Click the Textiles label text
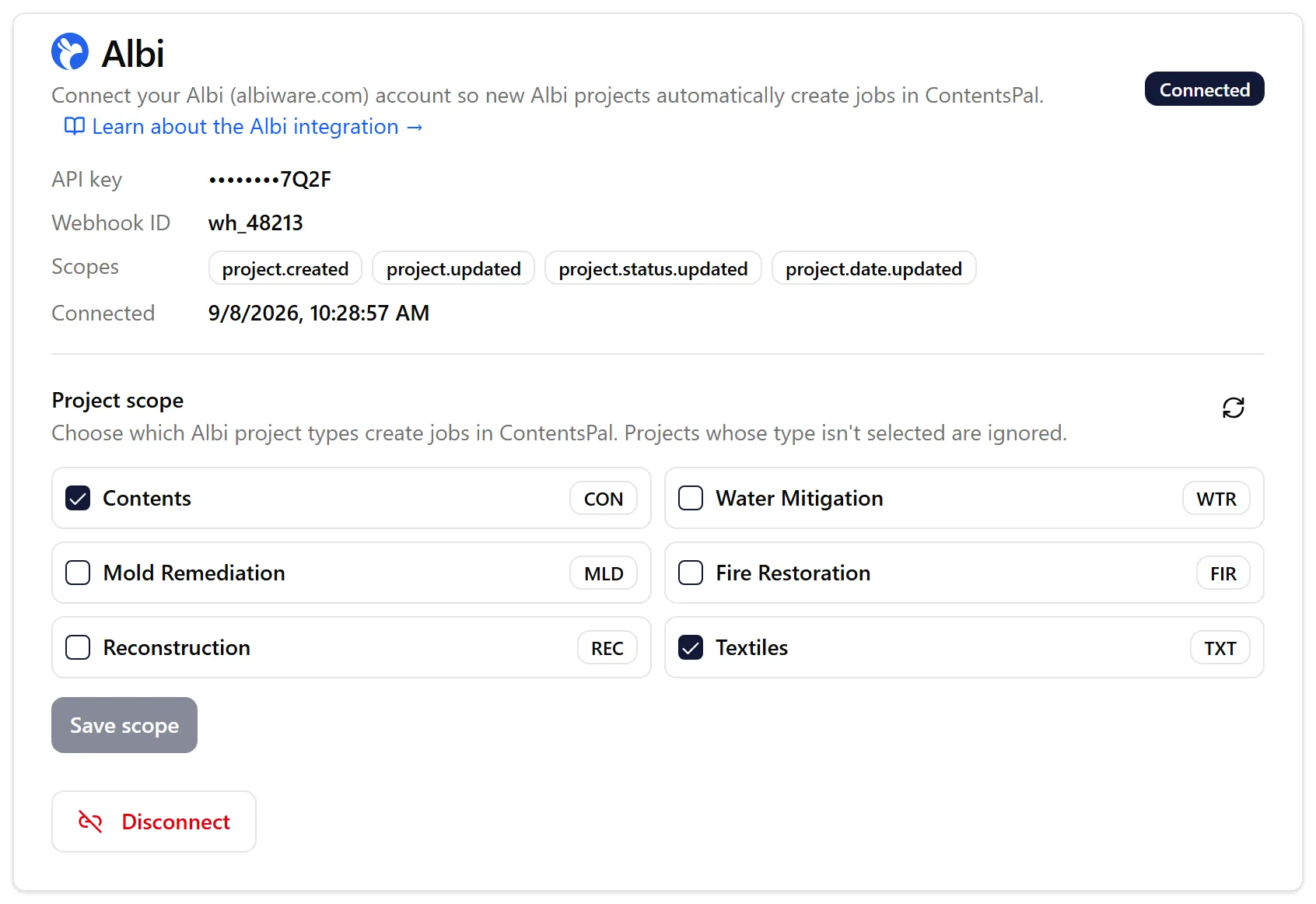The width and height of the screenshot is (1316, 904). click(752, 647)
